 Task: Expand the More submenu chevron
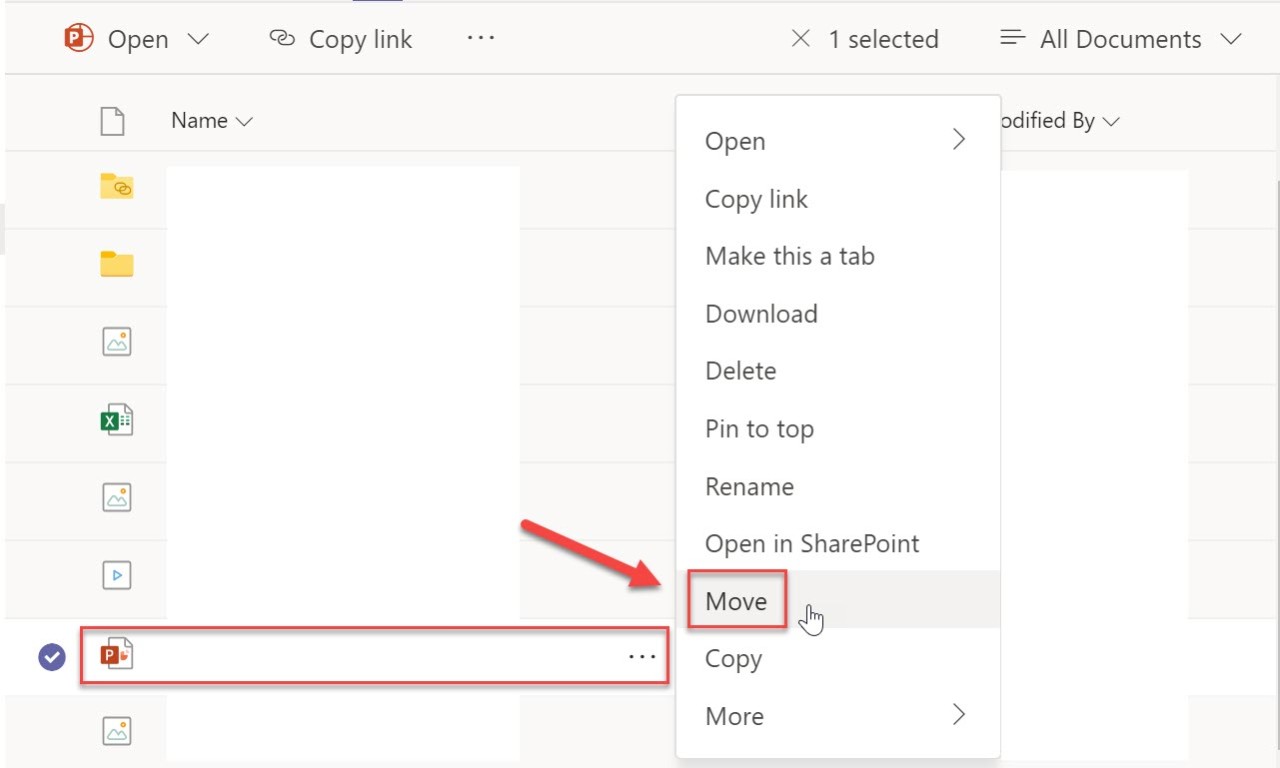tap(958, 714)
